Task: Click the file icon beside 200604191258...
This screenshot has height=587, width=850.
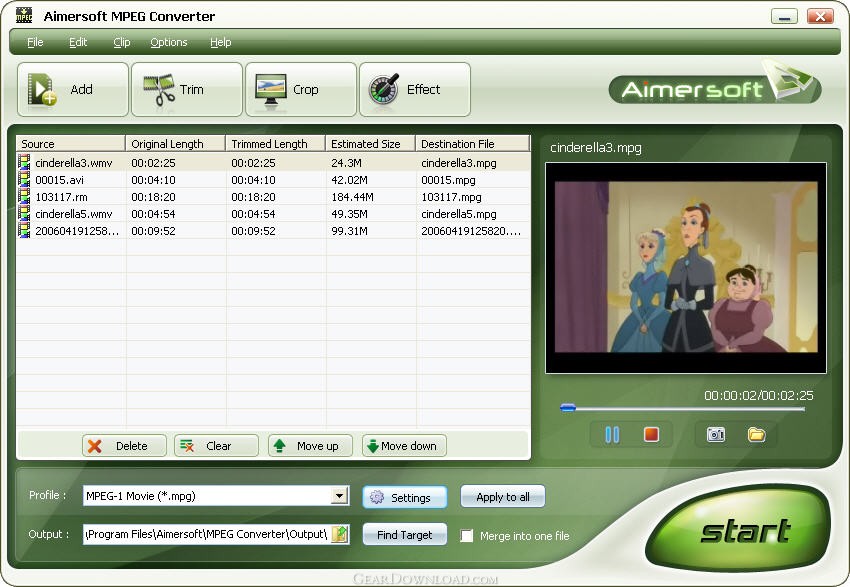Action: [24, 230]
